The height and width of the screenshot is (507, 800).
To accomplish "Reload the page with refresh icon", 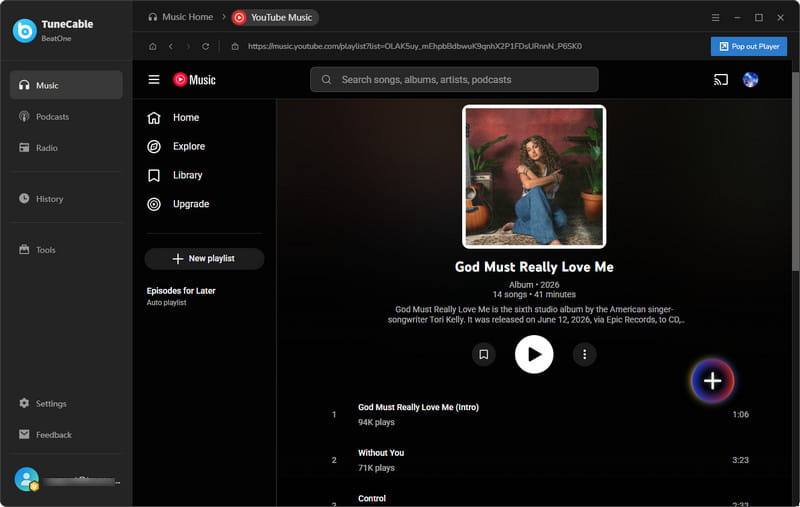I will [205, 46].
